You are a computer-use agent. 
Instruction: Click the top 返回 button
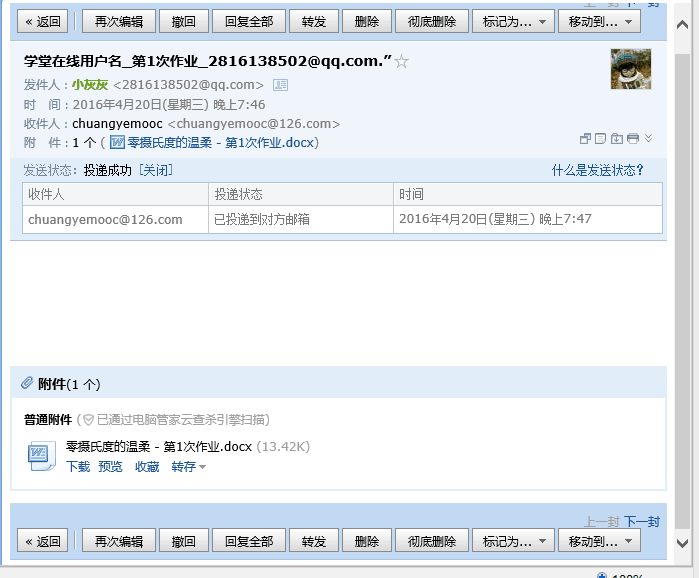pyautogui.click(x=43, y=21)
